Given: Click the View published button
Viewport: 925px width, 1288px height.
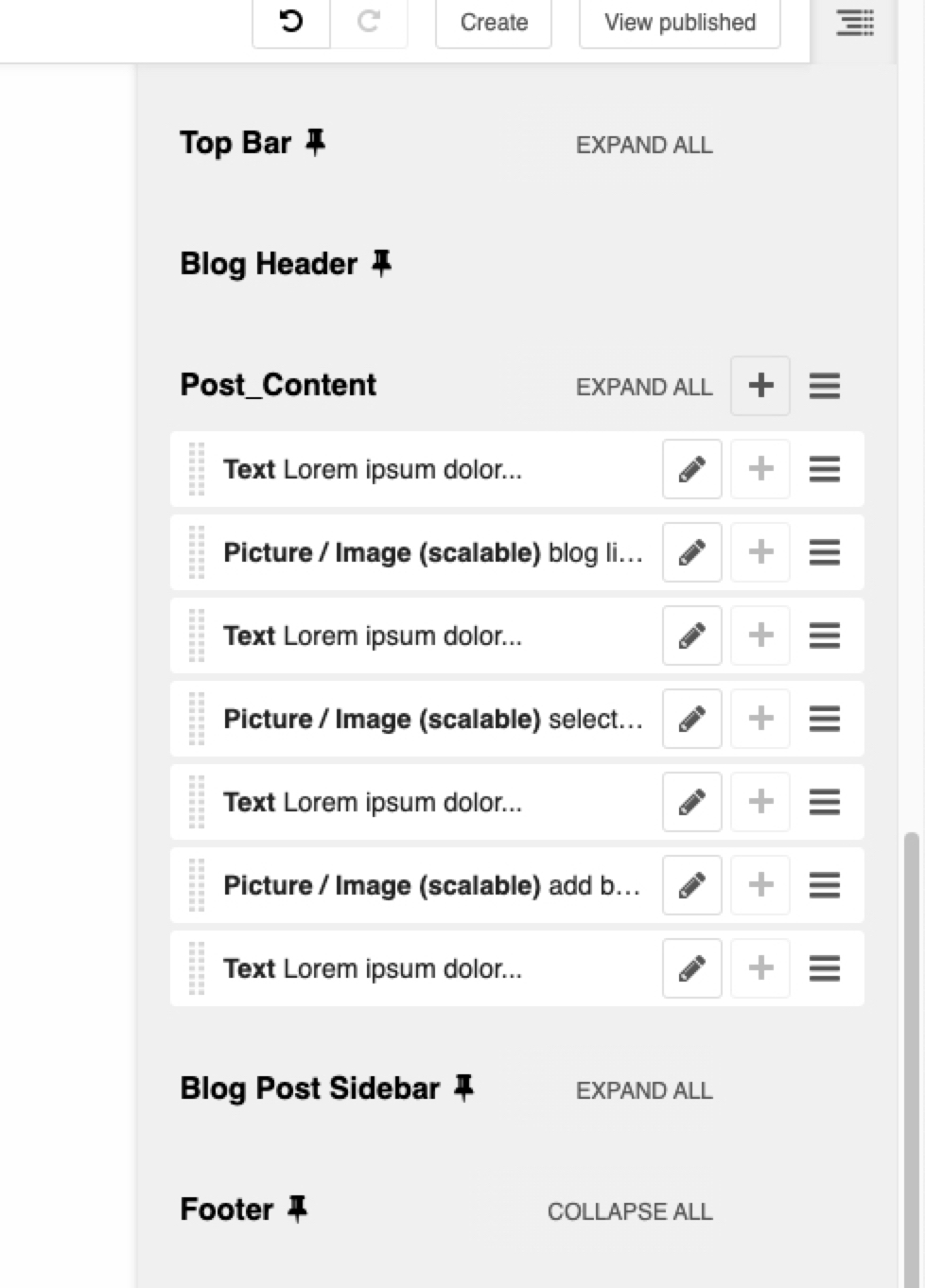Looking at the screenshot, I should [x=678, y=23].
